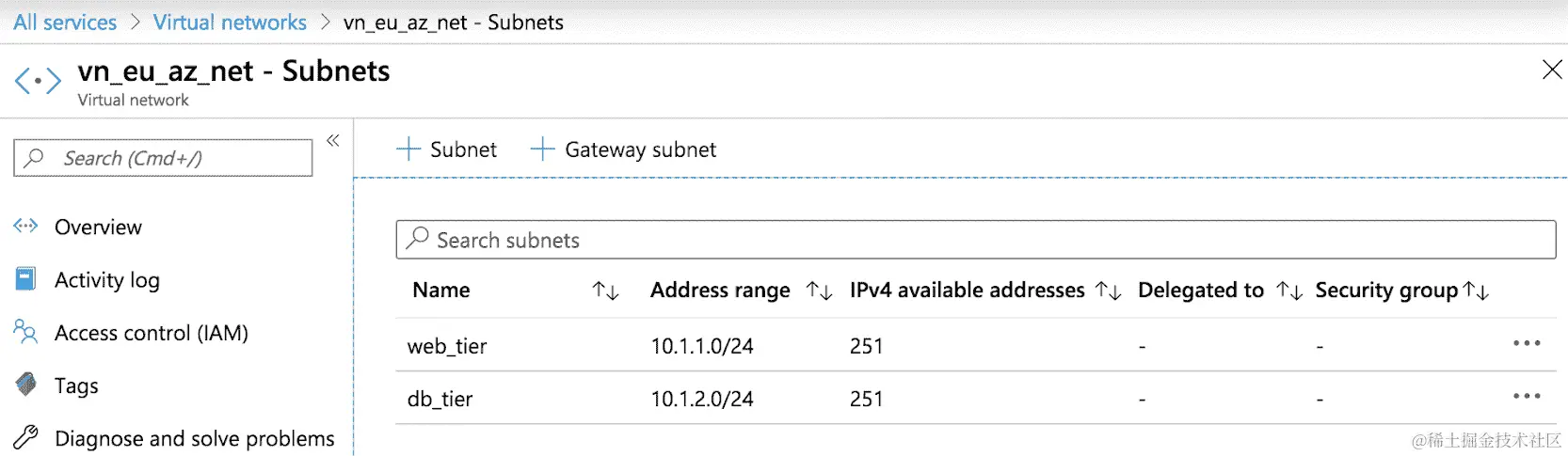The height and width of the screenshot is (456, 1568).
Task: Add a new Subnet
Action: coord(446,149)
